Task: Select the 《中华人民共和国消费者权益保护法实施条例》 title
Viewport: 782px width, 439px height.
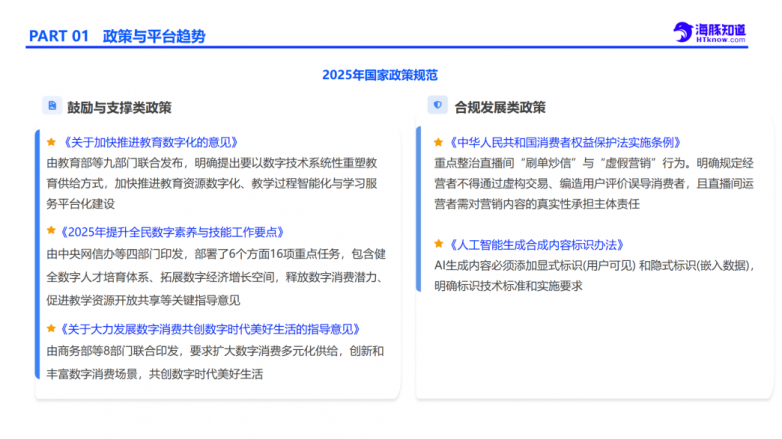Action: [x=565, y=142]
